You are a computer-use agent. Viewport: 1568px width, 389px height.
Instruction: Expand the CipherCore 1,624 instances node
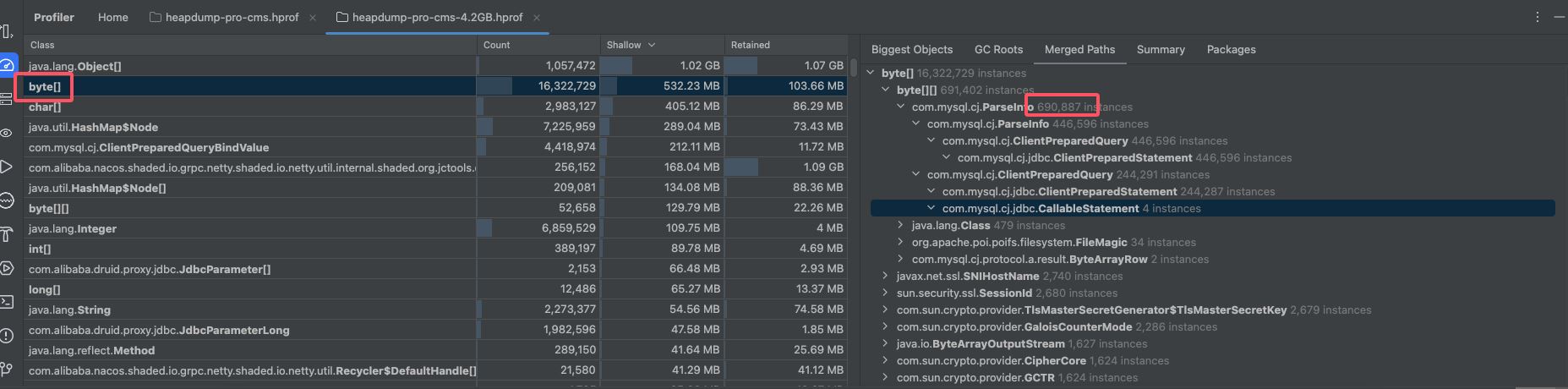pyautogui.click(x=886, y=361)
